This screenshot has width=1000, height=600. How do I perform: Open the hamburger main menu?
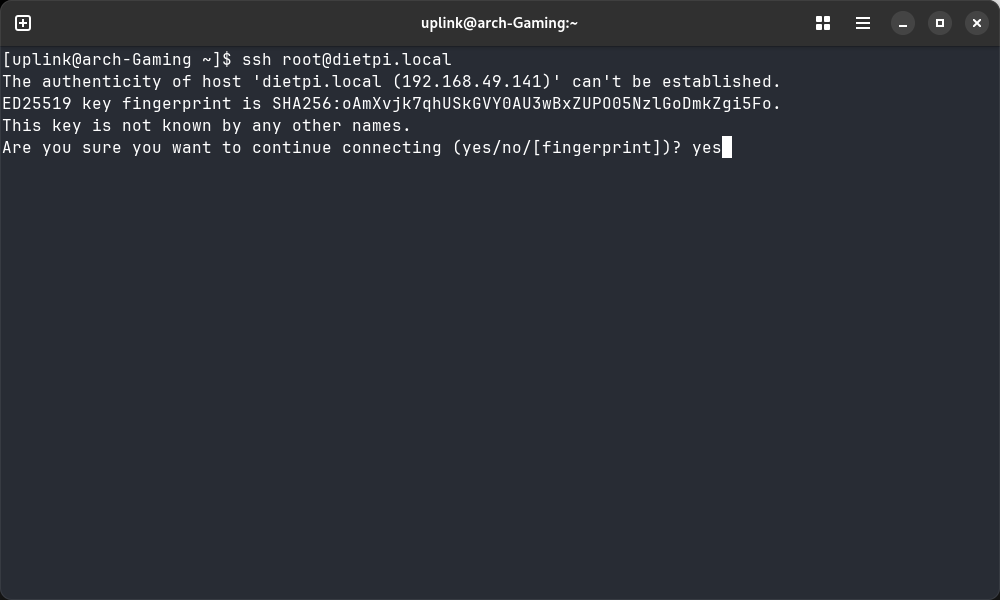pyautogui.click(x=863, y=23)
